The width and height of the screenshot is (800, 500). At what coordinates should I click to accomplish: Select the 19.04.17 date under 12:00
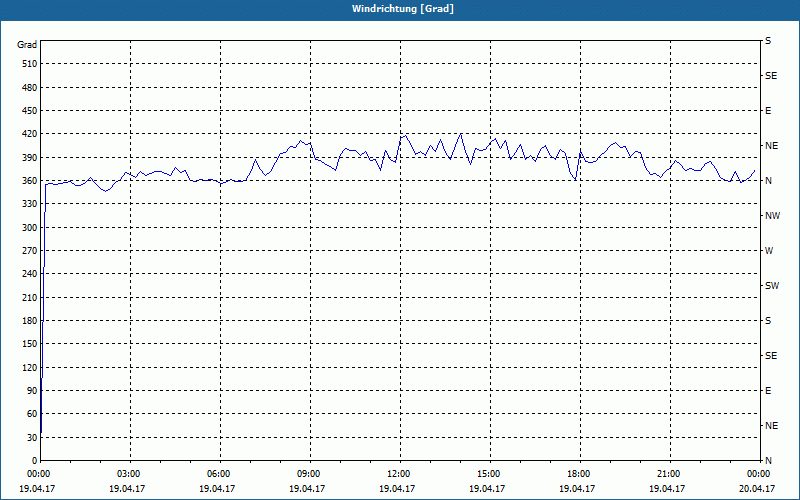click(x=397, y=488)
